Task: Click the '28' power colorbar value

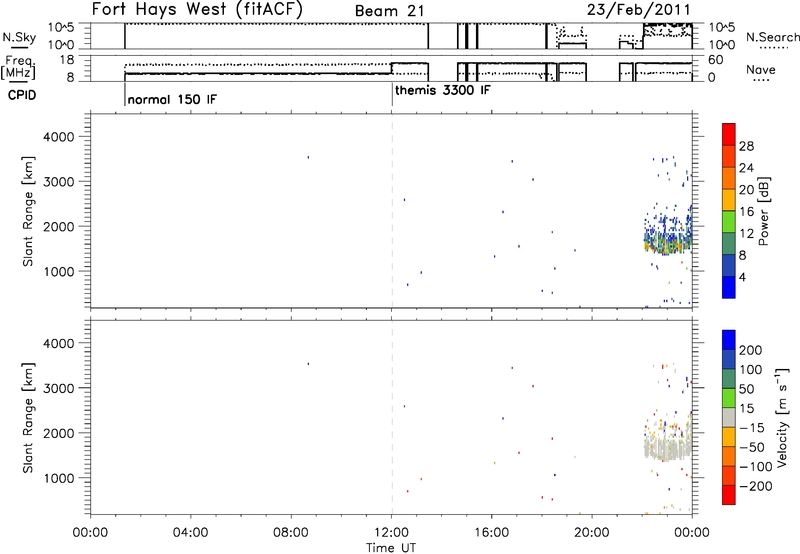Action: click(x=746, y=146)
